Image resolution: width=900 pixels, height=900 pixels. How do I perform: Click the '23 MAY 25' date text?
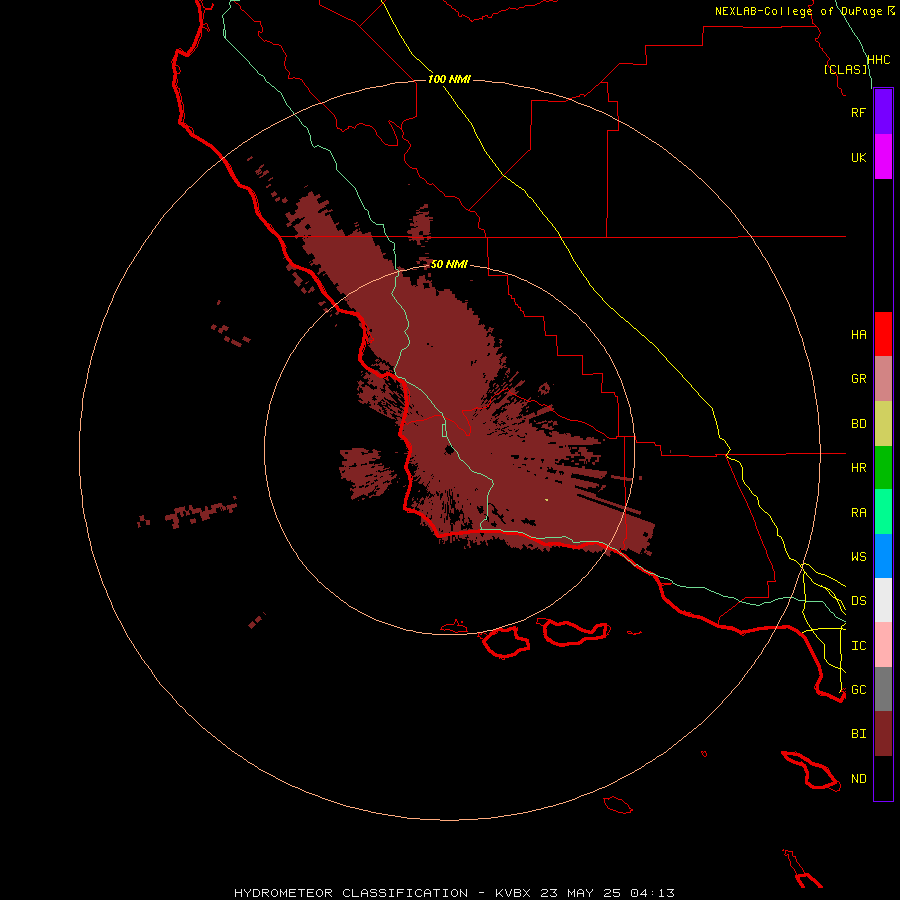pos(580,893)
